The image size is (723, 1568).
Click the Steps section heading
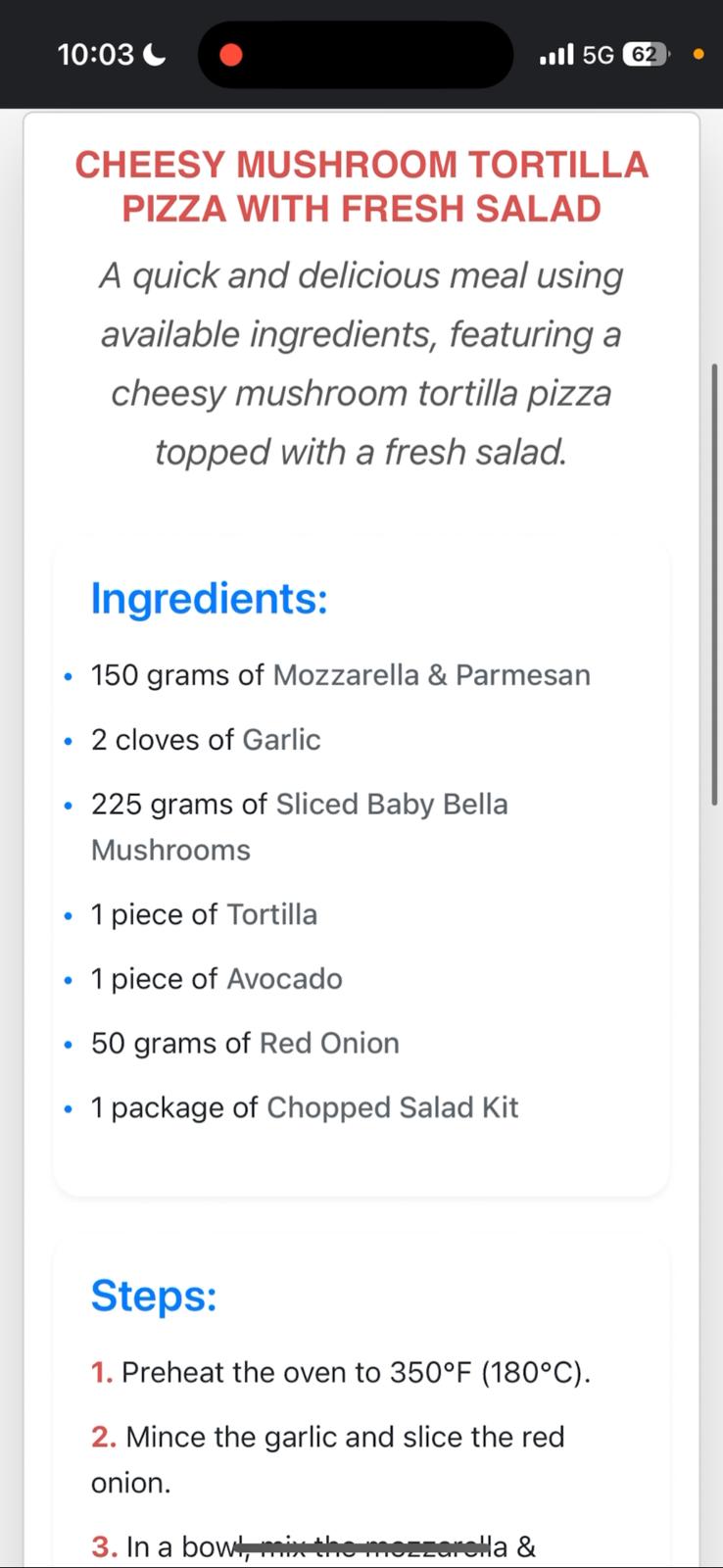click(x=154, y=1296)
